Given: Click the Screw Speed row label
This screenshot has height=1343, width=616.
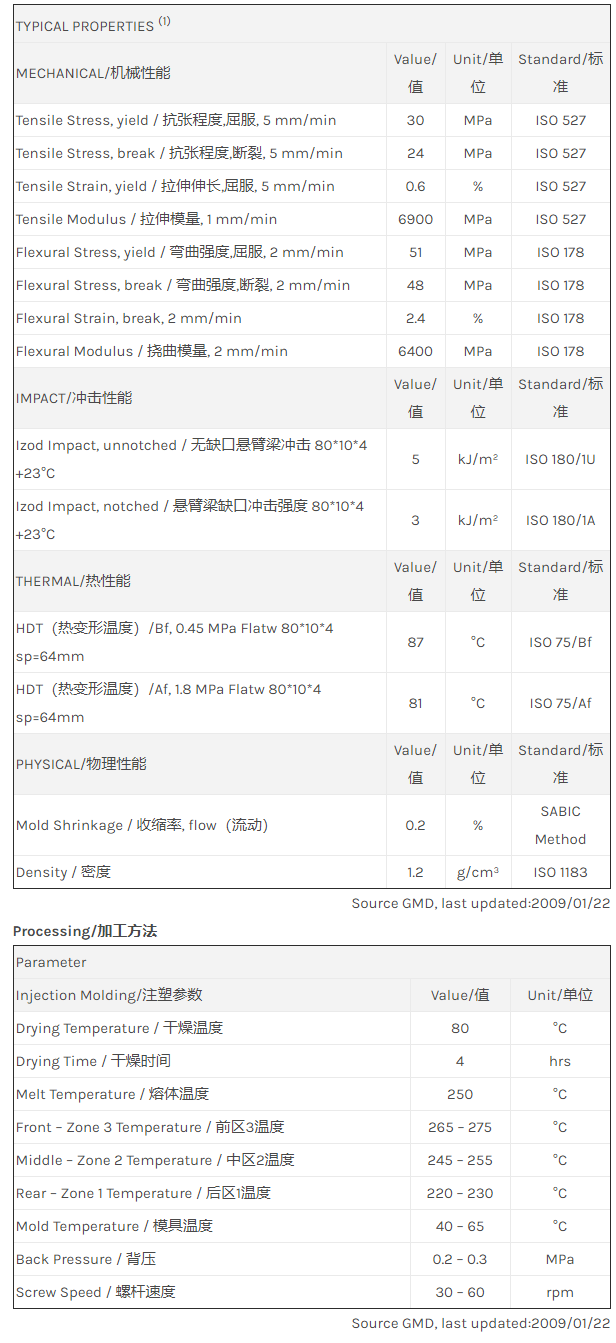Looking at the screenshot, I should pyautogui.click(x=95, y=1292).
